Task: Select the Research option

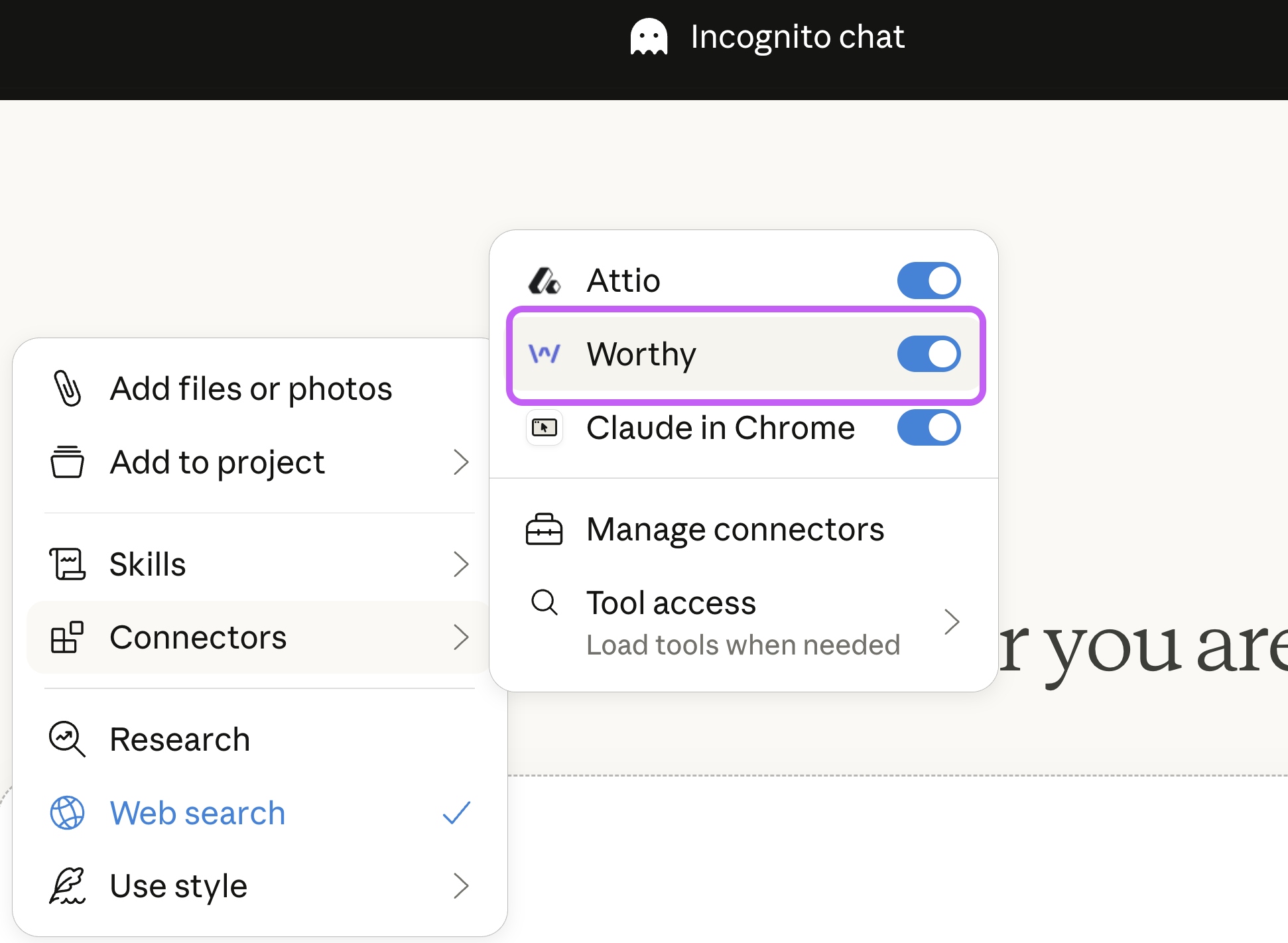Action: pyautogui.click(x=260, y=739)
